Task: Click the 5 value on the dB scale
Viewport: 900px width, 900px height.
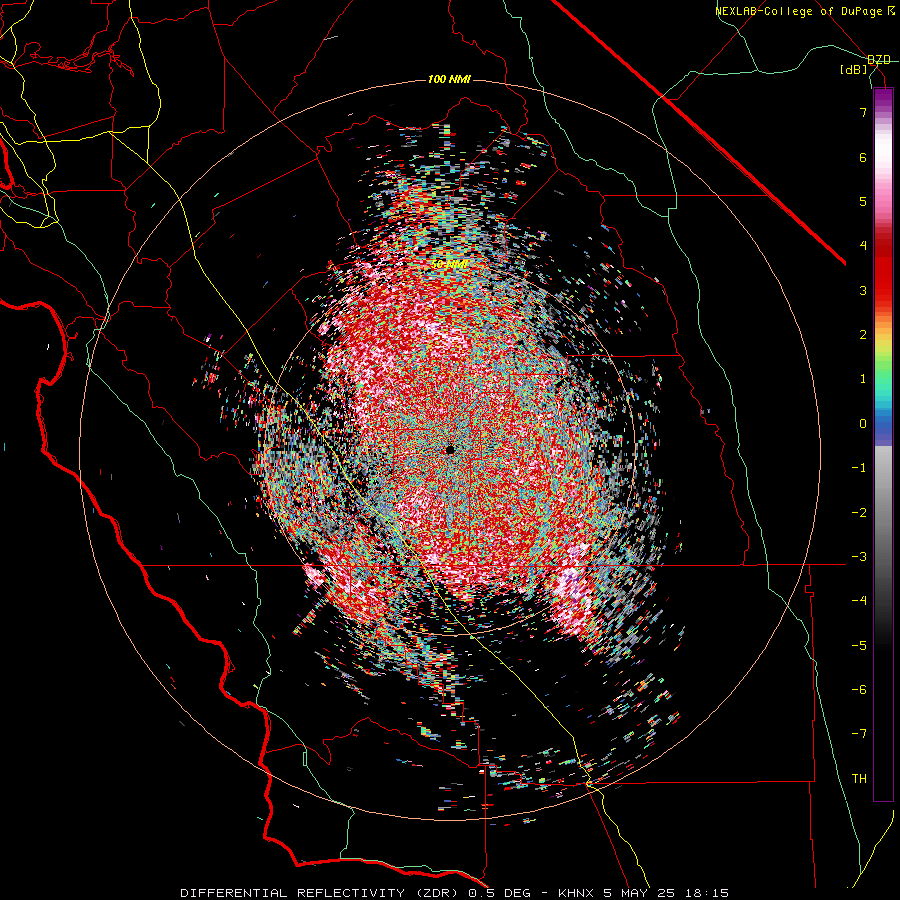Action: pyautogui.click(x=863, y=201)
